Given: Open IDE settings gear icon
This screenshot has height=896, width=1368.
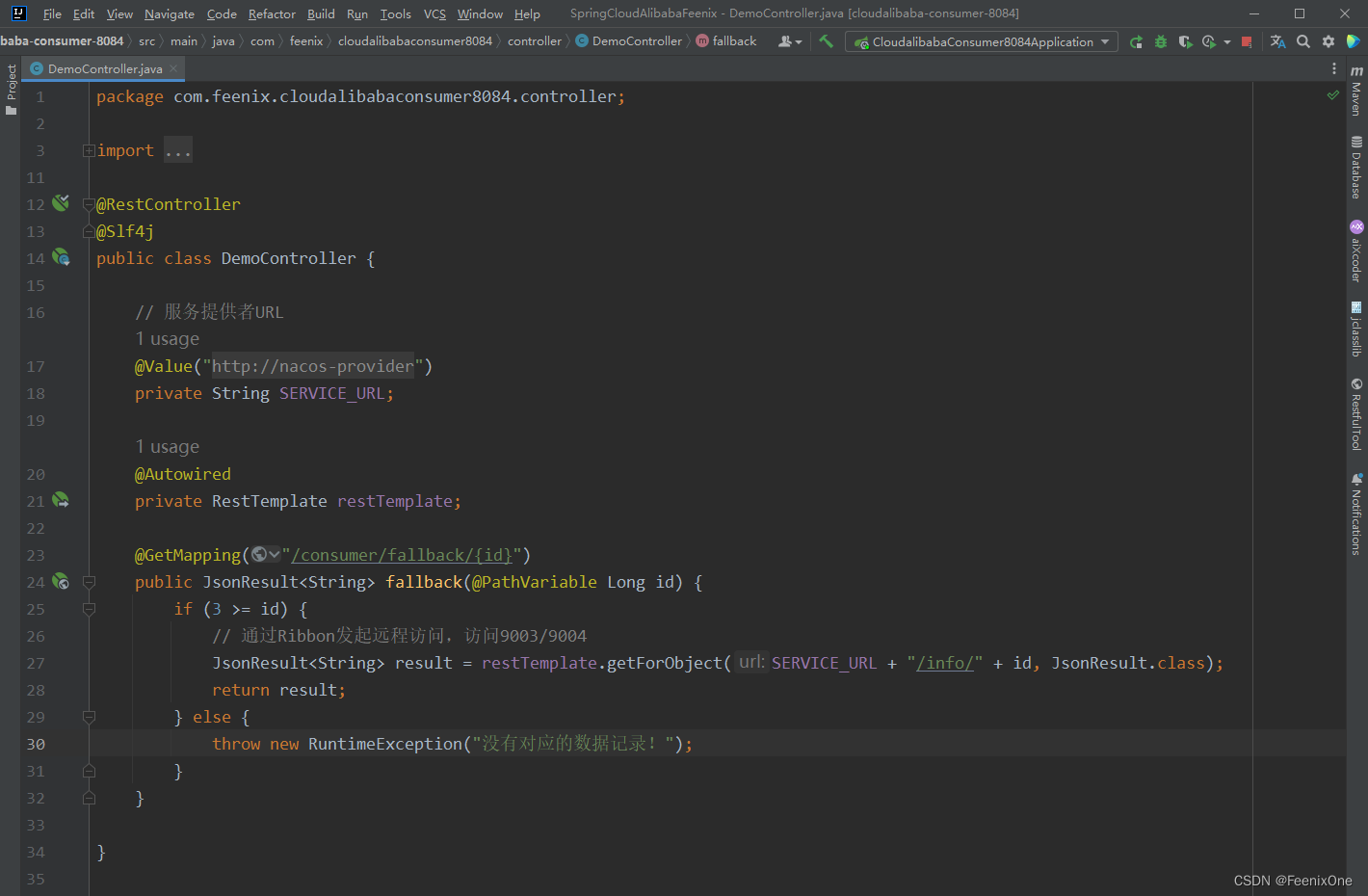Looking at the screenshot, I should 1329,41.
